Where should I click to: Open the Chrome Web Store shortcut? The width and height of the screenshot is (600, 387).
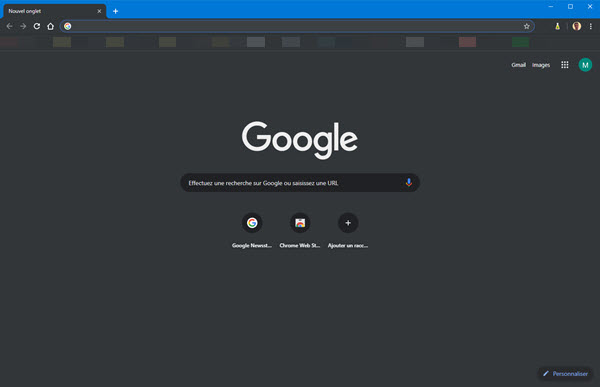pyautogui.click(x=300, y=230)
